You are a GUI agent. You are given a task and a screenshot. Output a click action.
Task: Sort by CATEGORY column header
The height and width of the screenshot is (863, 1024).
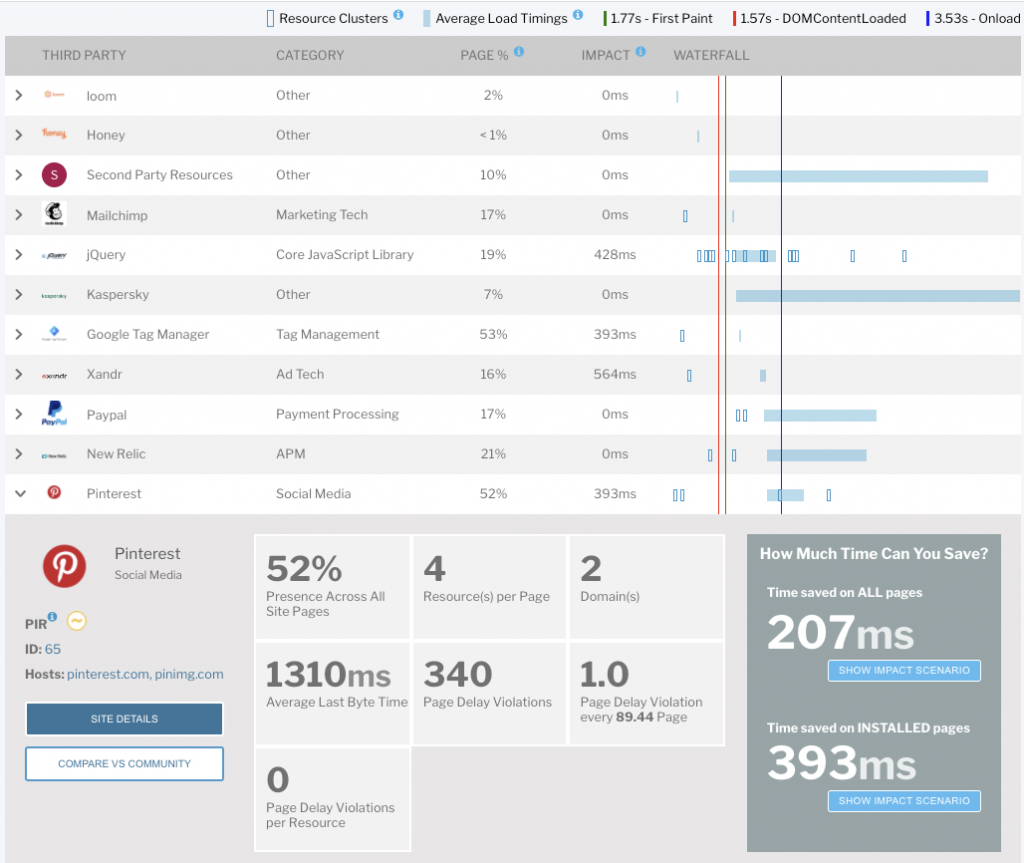(310, 56)
